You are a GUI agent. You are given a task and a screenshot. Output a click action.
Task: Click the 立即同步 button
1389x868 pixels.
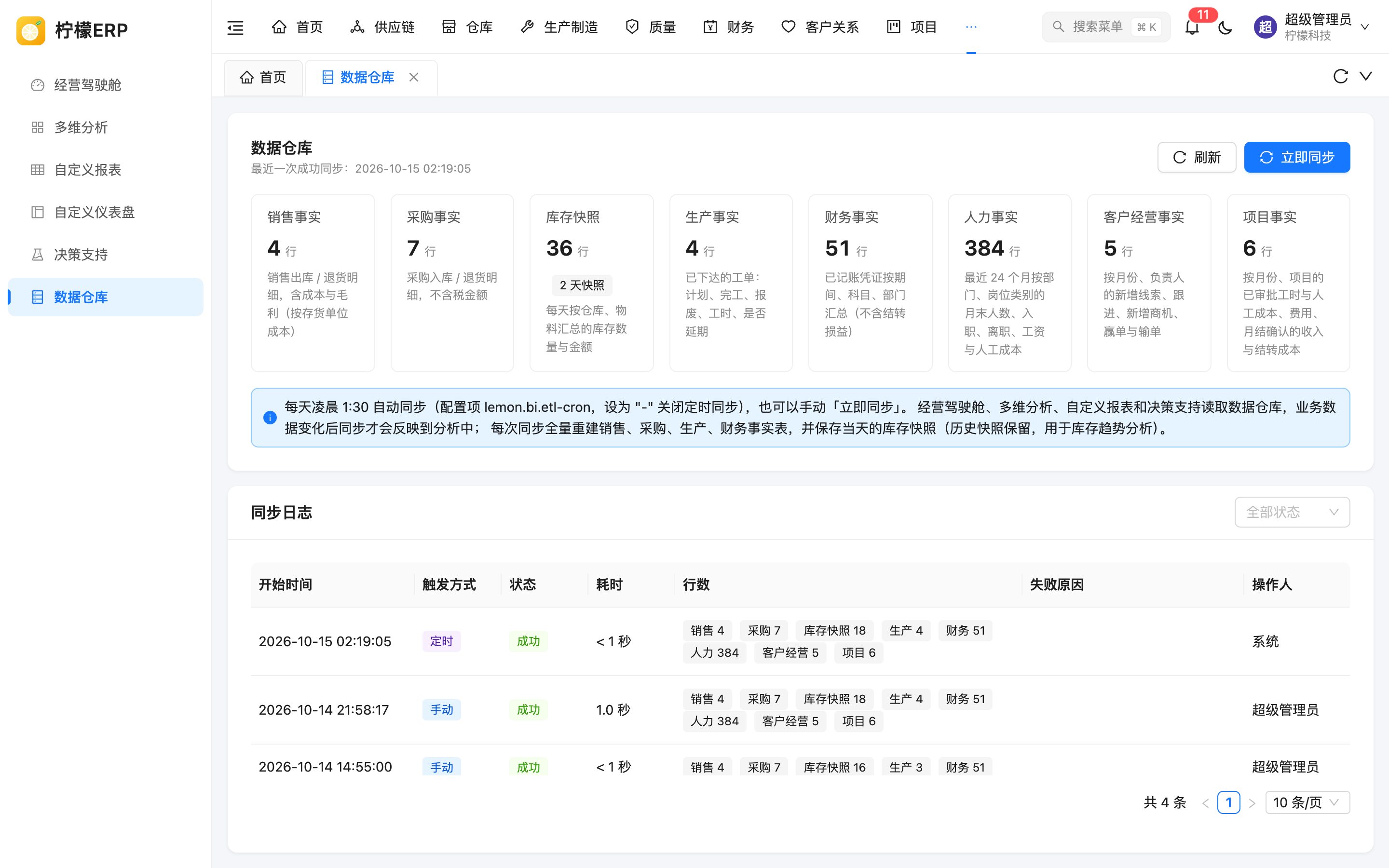click(1297, 157)
